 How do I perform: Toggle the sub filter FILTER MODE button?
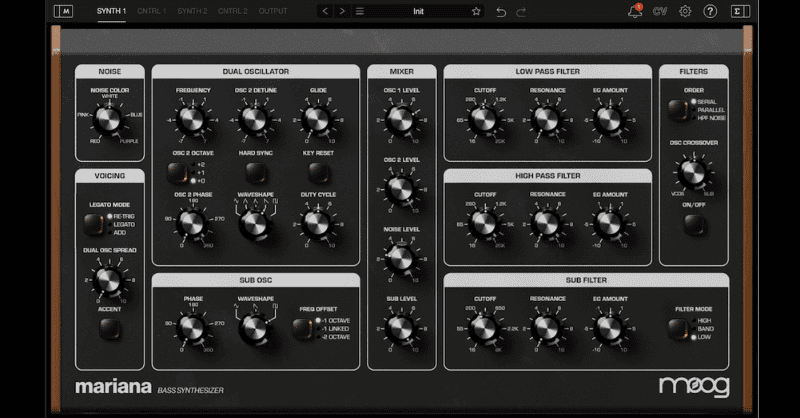[678, 329]
